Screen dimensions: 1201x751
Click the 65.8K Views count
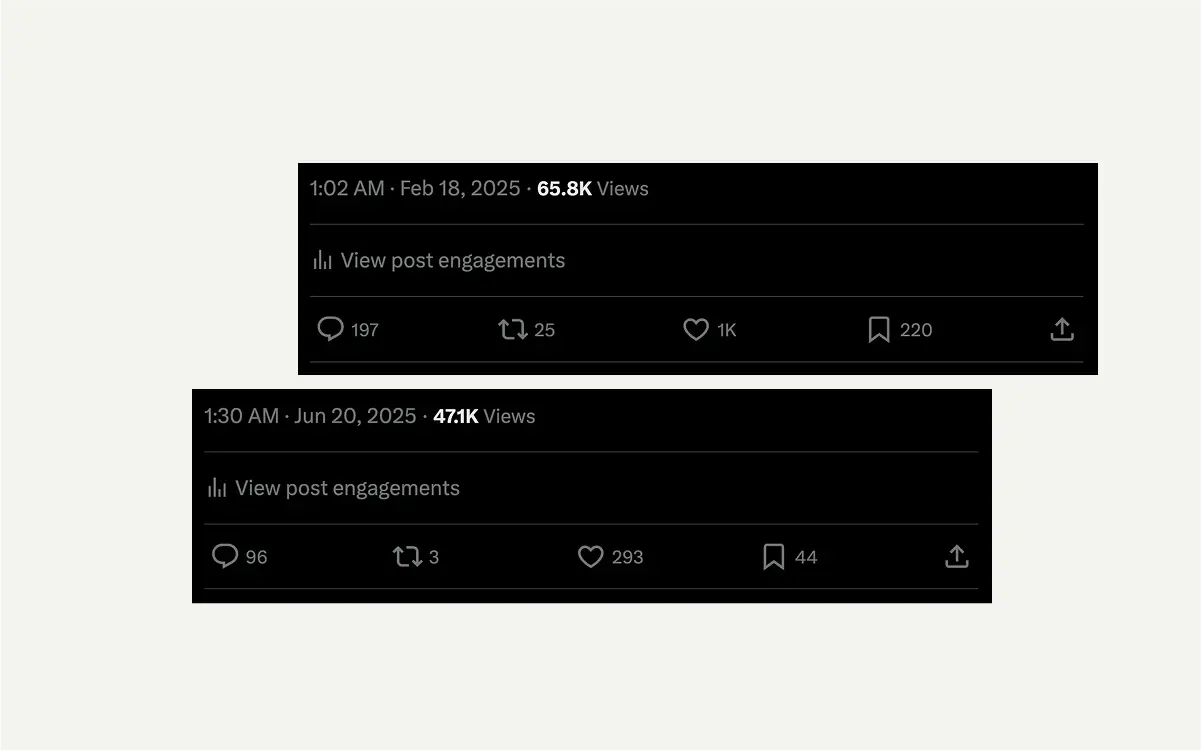[x=593, y=189]
